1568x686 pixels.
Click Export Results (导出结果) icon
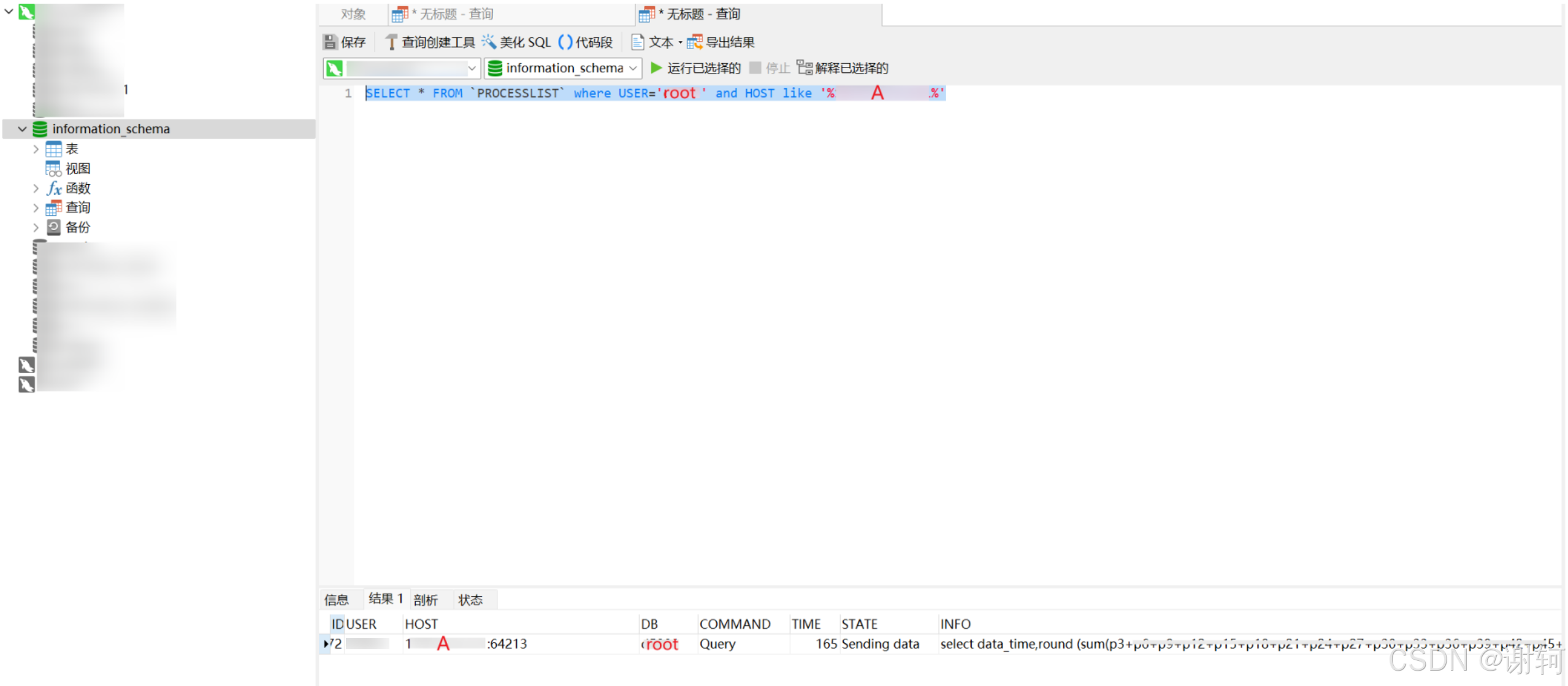click(x=694, y=42)
